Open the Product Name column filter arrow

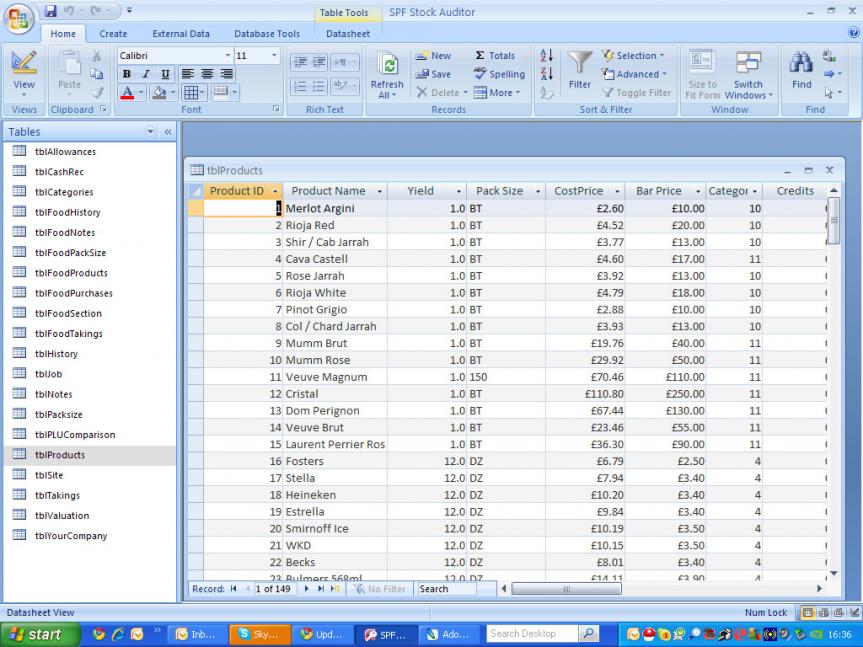click(x=380, y=191)
